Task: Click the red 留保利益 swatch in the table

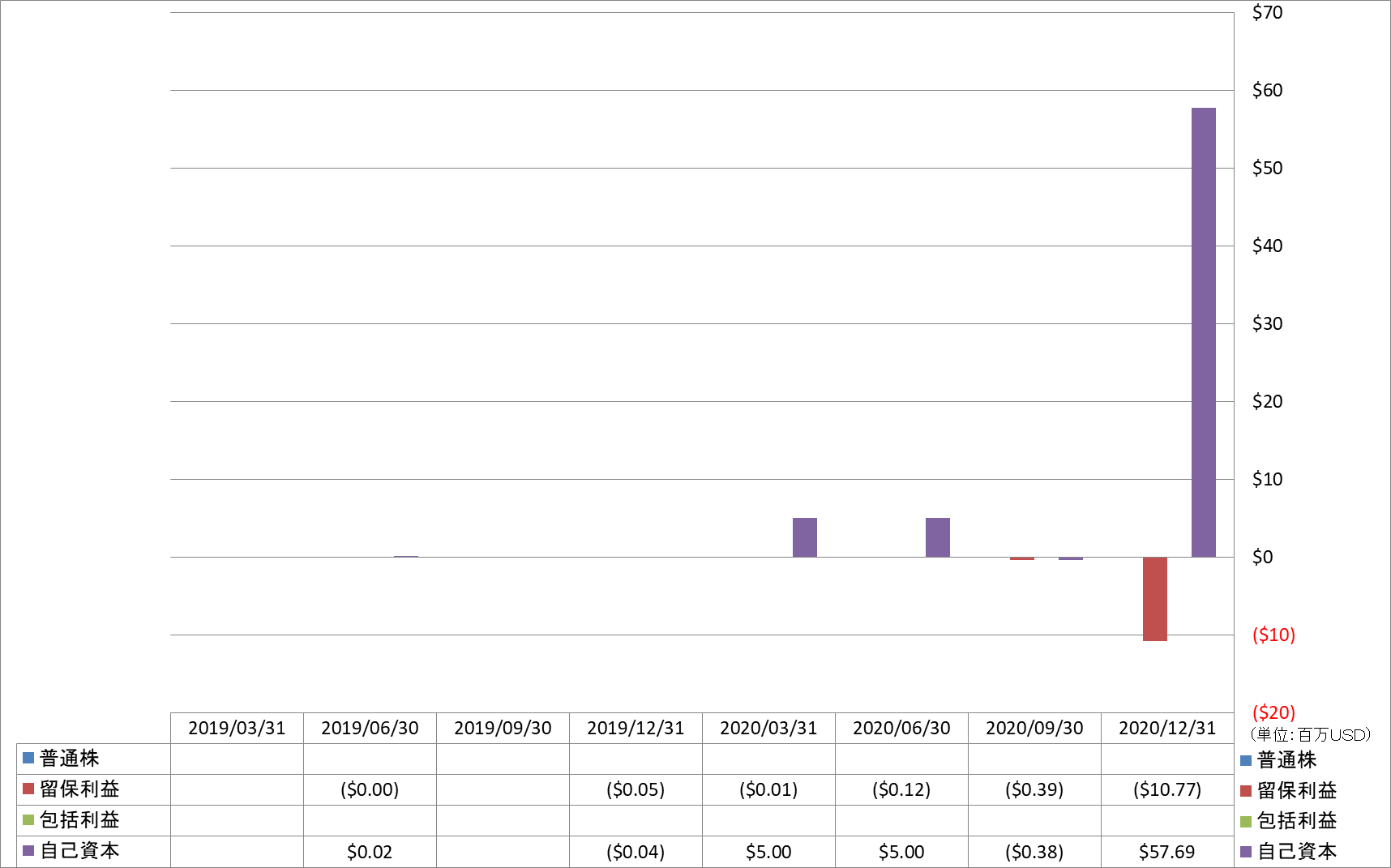Action: (28, 789)
